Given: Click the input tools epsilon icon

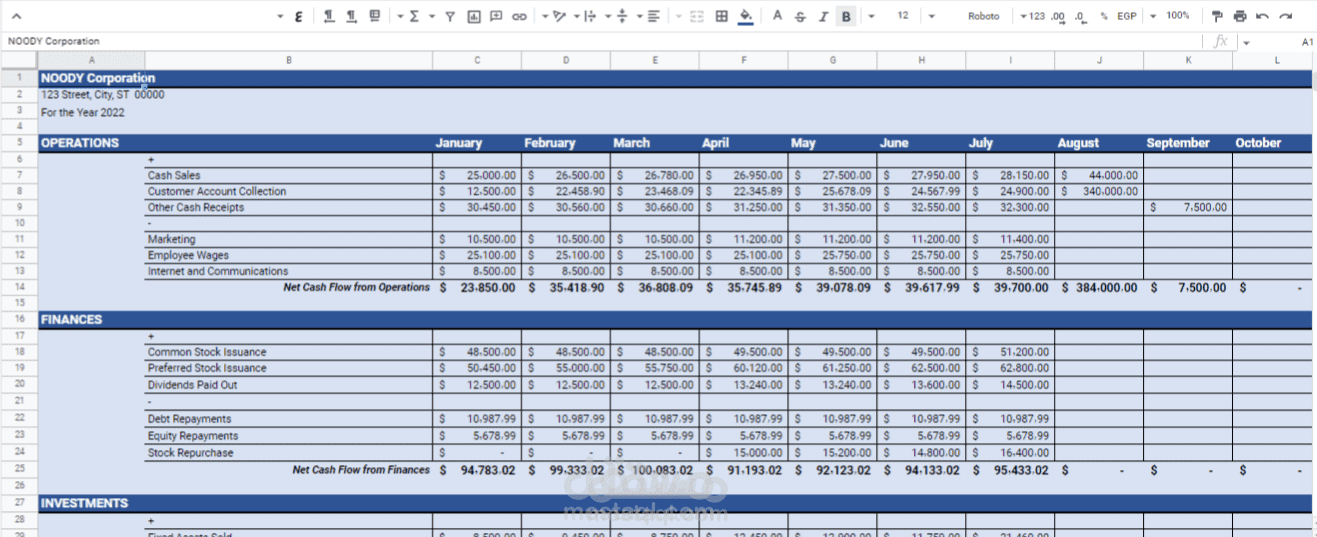Looking at the screenshot, I should [x=300, y=16].
